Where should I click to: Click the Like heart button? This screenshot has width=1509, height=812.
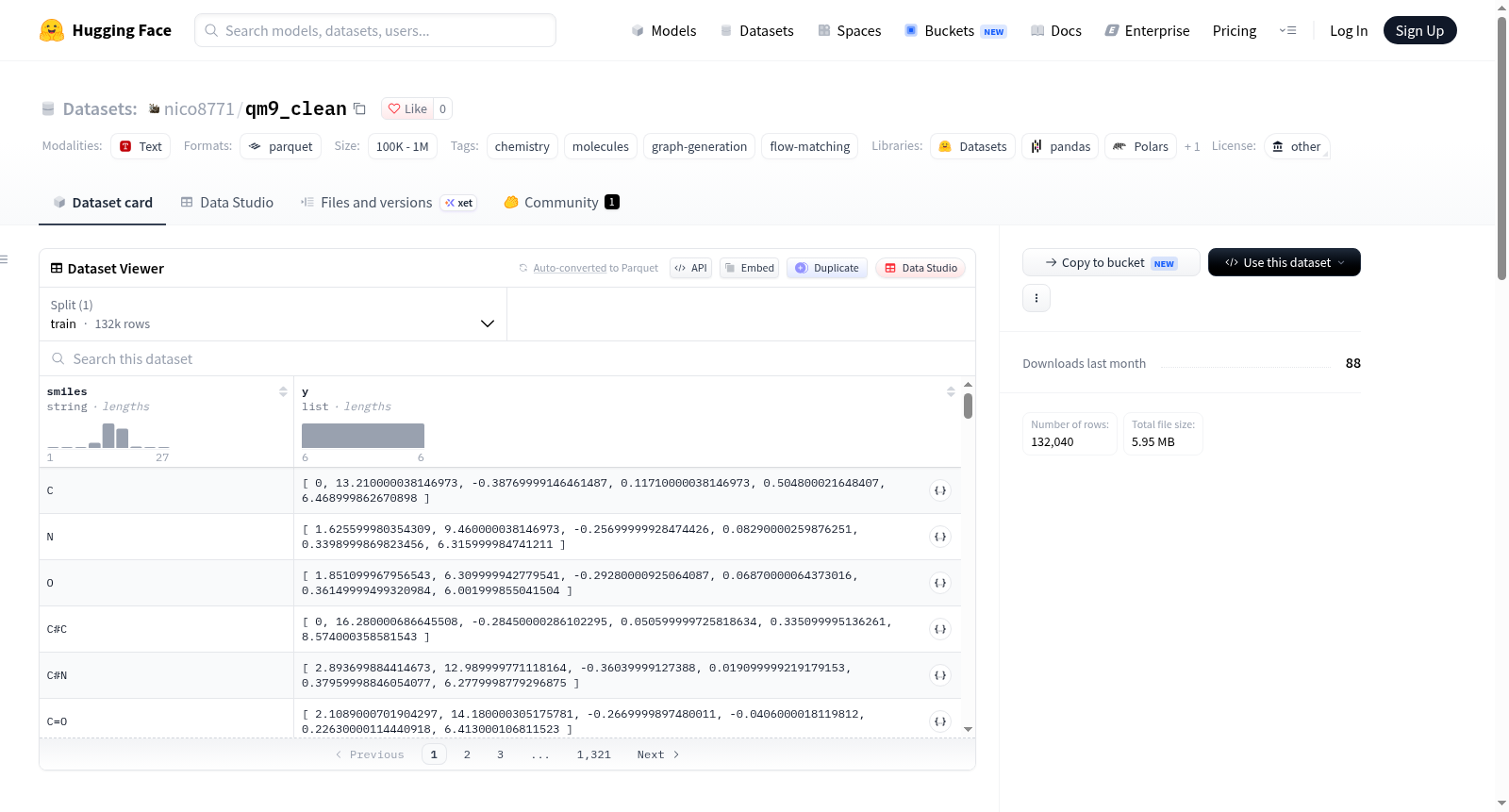pyautogui.click(x=407, y=108)
